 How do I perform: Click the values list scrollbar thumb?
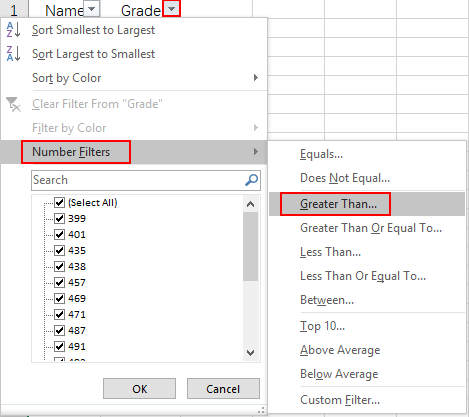[x=250, y=247]
